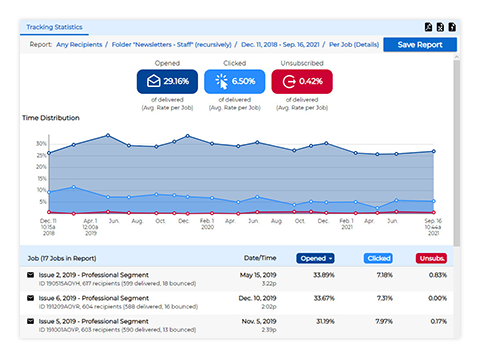Screen dimensions: 480x360
Task: Click the "Report:" label
Action: coord(41,45)
